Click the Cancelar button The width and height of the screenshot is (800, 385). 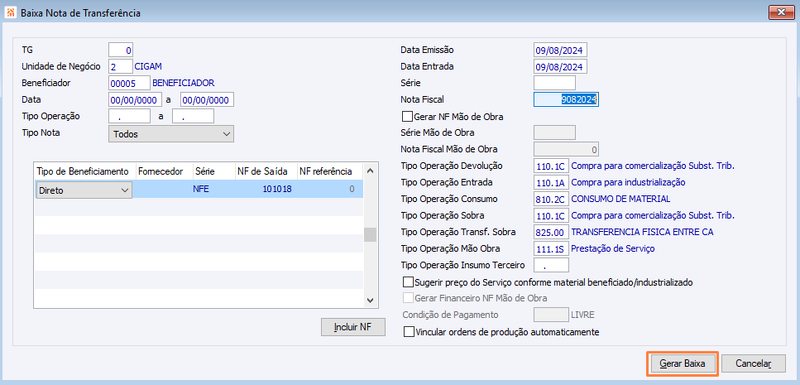click(x=753, y=364)
